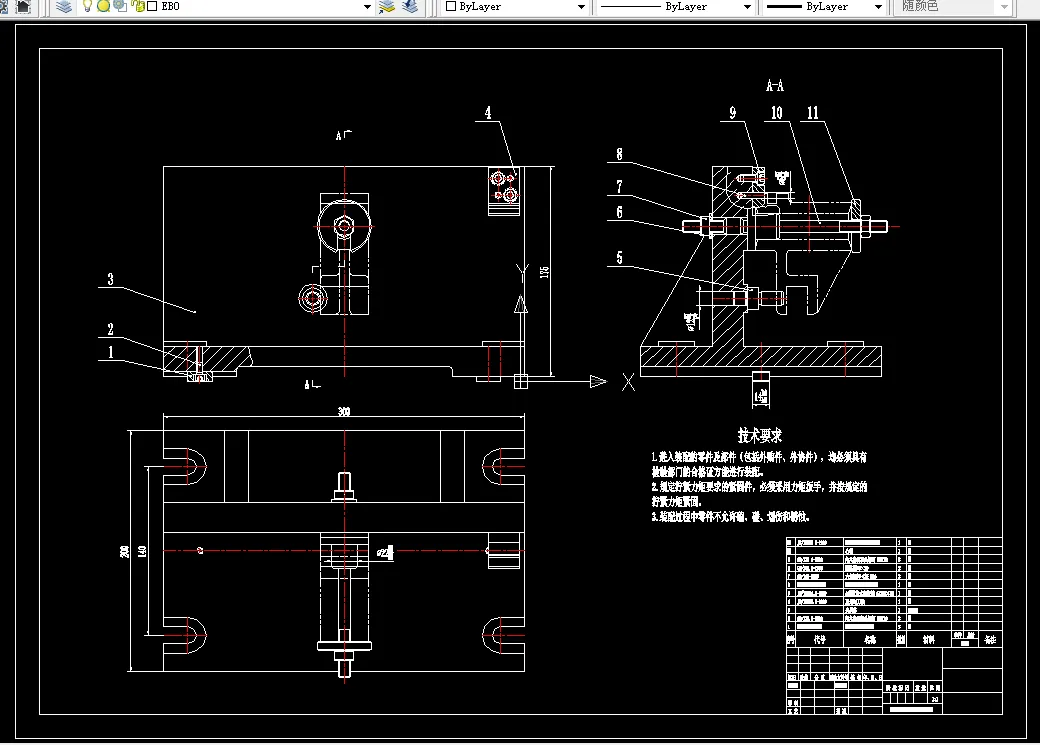1040x745 pixels.
Task: Click the thick line sample in lineweight control
Action: click(x=784, y=7)
